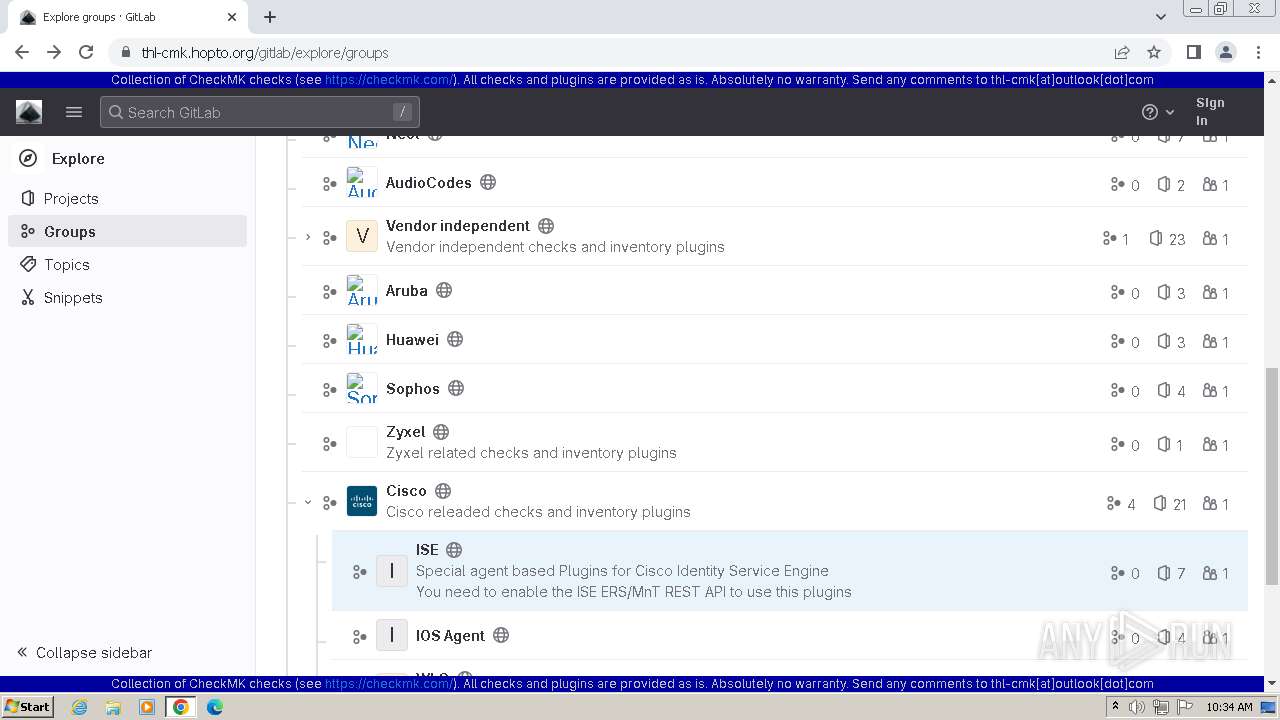Click public globe icon beside Cisco
The height and width of the screenshot is (720, 1280).
[x=443, y=491]
